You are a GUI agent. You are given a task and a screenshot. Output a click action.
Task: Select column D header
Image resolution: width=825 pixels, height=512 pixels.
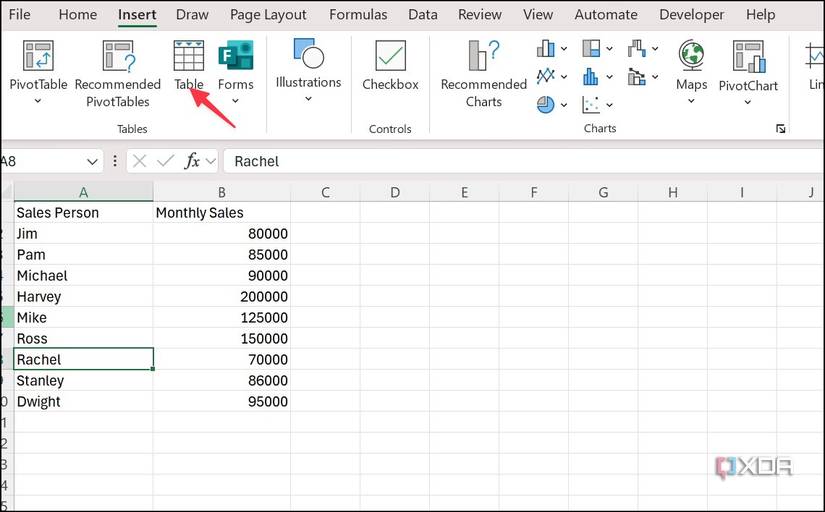point(395,192)
